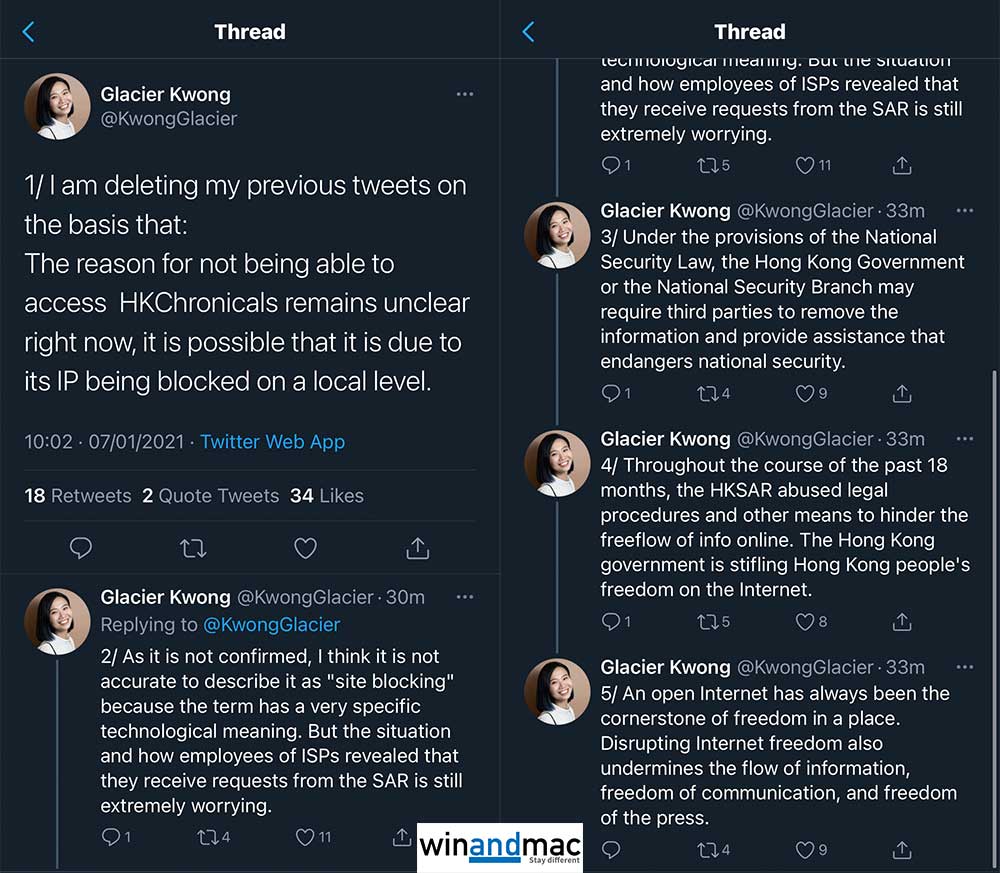Screen dimensions: 1000x873
Task: Open more options on 5/ tweet
Action: click(x=964, y=667)
